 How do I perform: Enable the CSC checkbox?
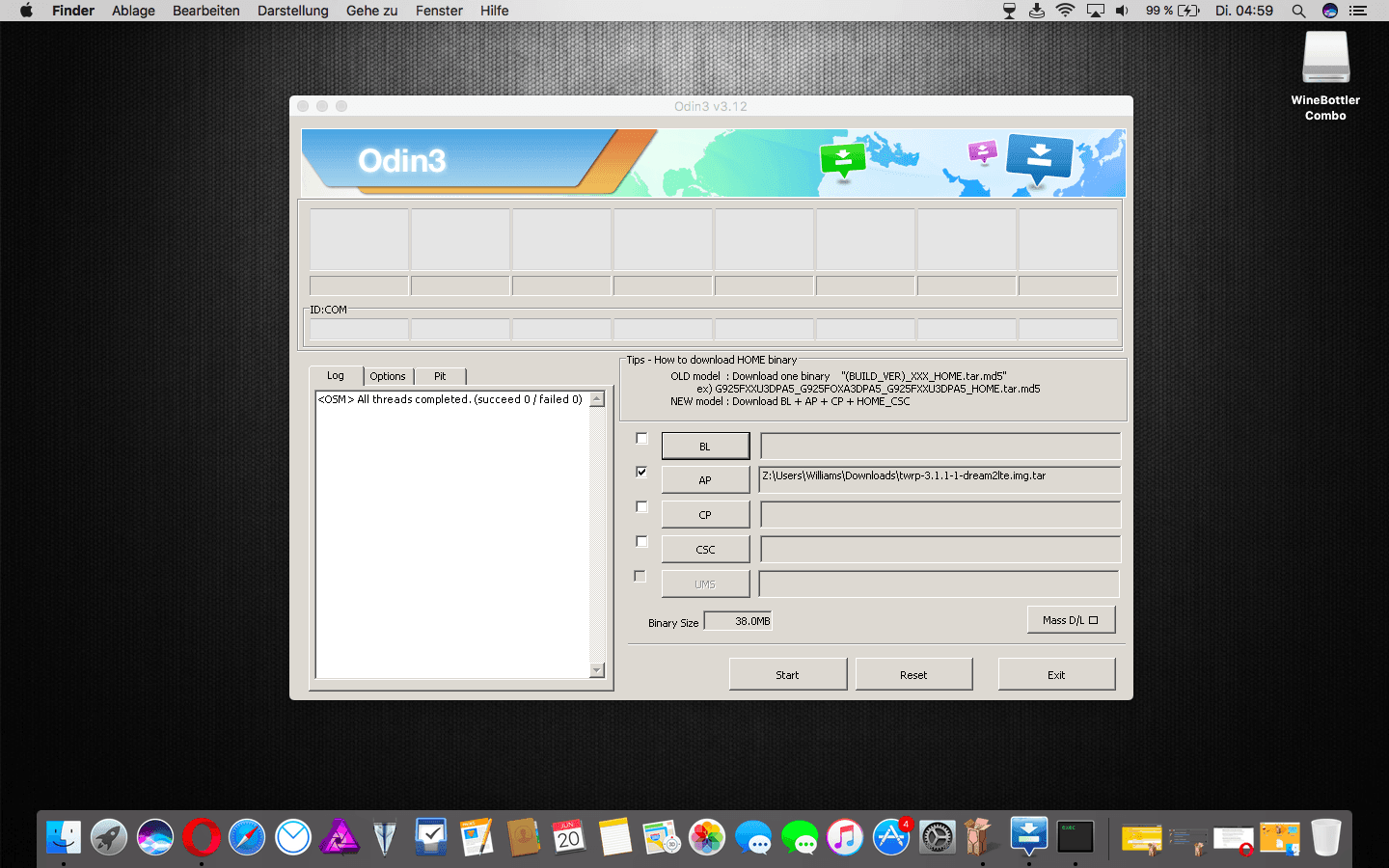[x=641, y=541]
